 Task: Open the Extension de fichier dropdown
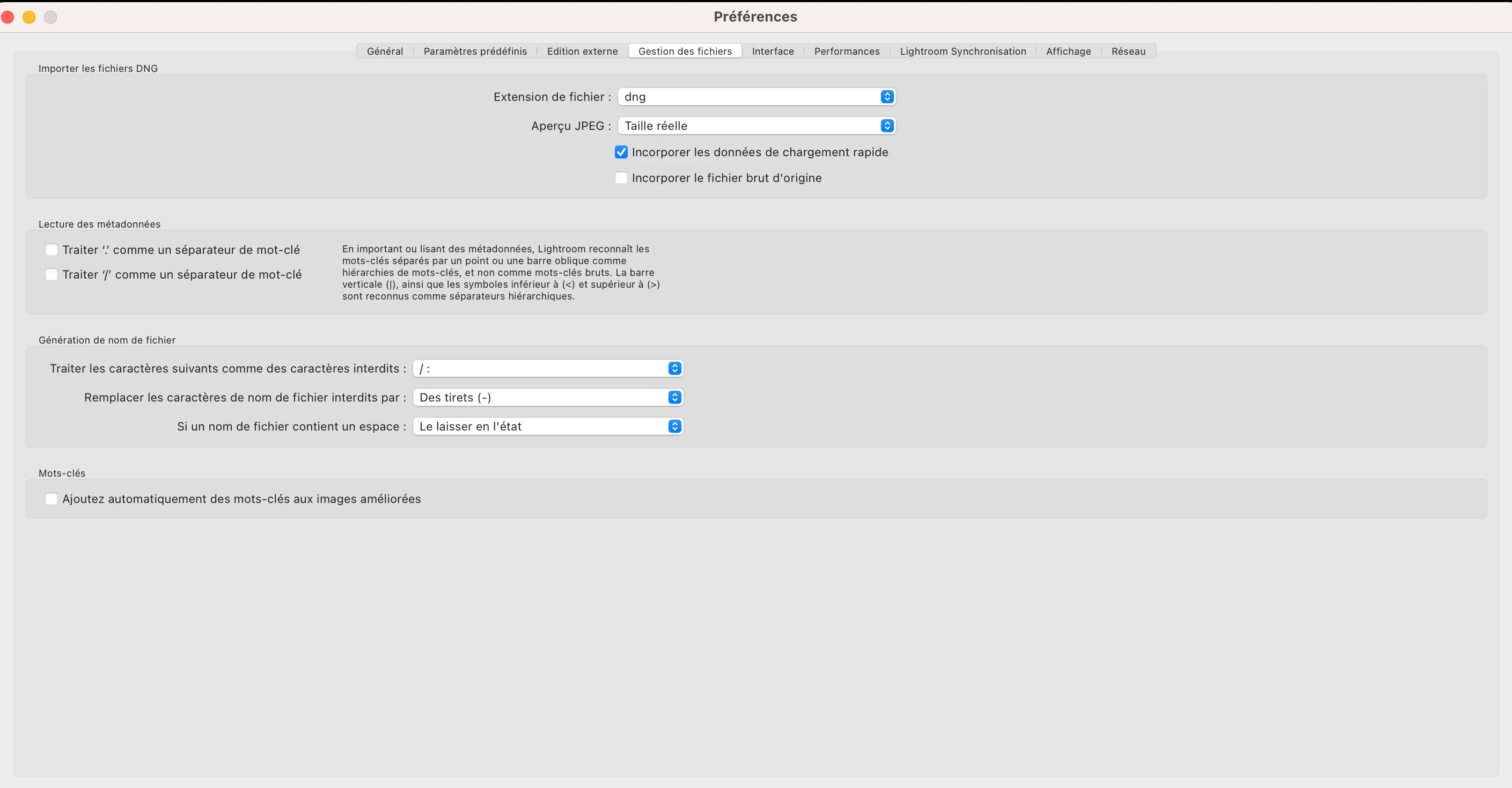coord(756,97)
